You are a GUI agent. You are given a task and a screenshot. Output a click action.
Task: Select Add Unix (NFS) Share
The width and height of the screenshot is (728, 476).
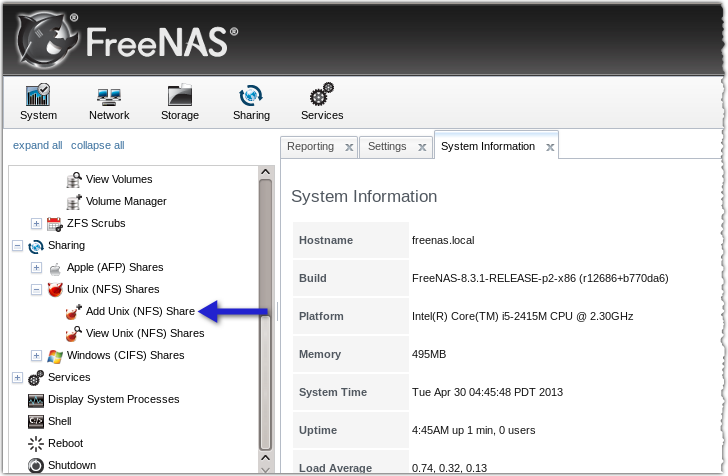coord(140,312)
